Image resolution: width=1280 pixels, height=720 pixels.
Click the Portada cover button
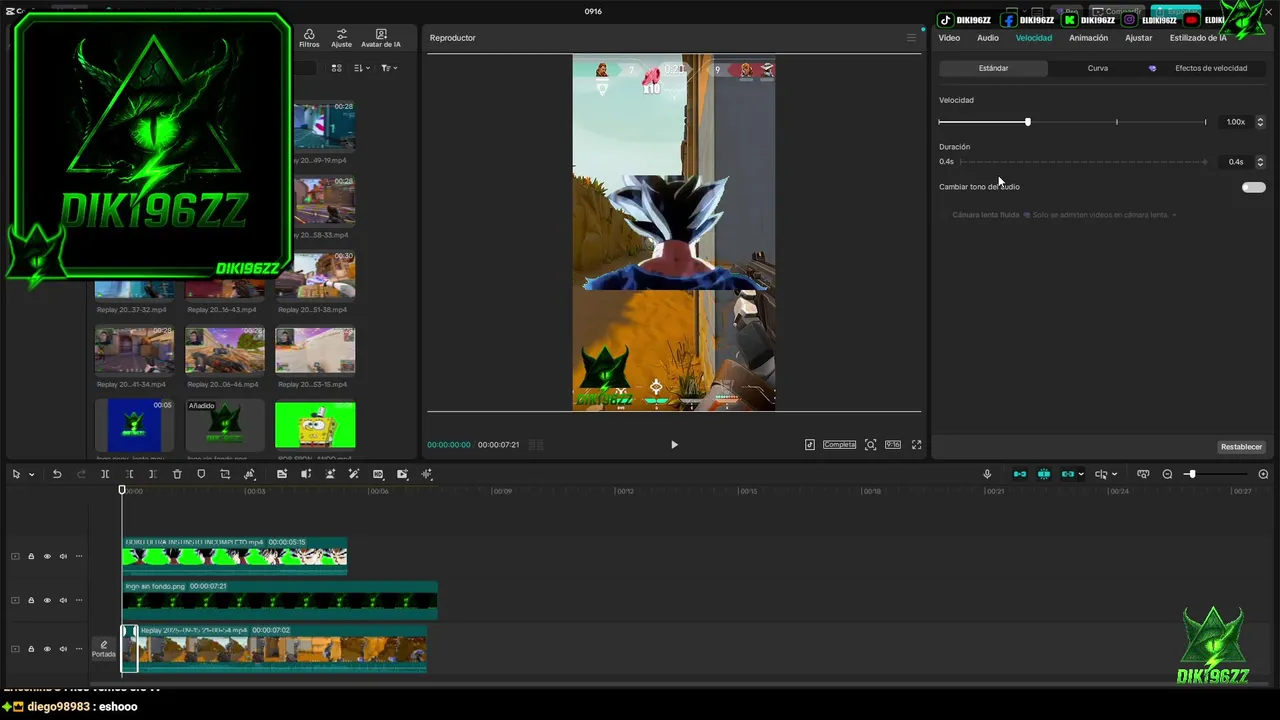(104, 649)
